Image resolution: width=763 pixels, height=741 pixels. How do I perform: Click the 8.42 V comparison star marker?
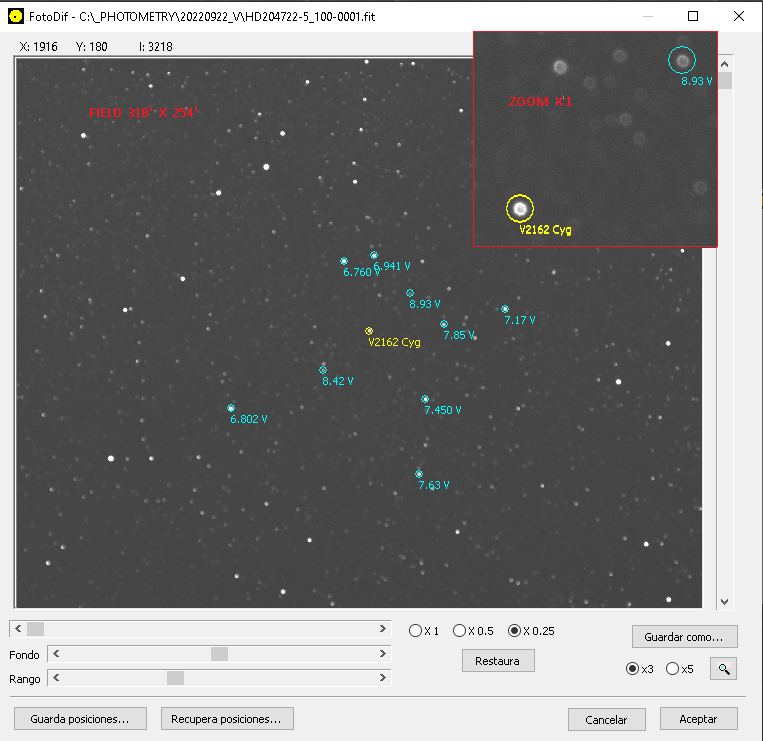point(323,370)
